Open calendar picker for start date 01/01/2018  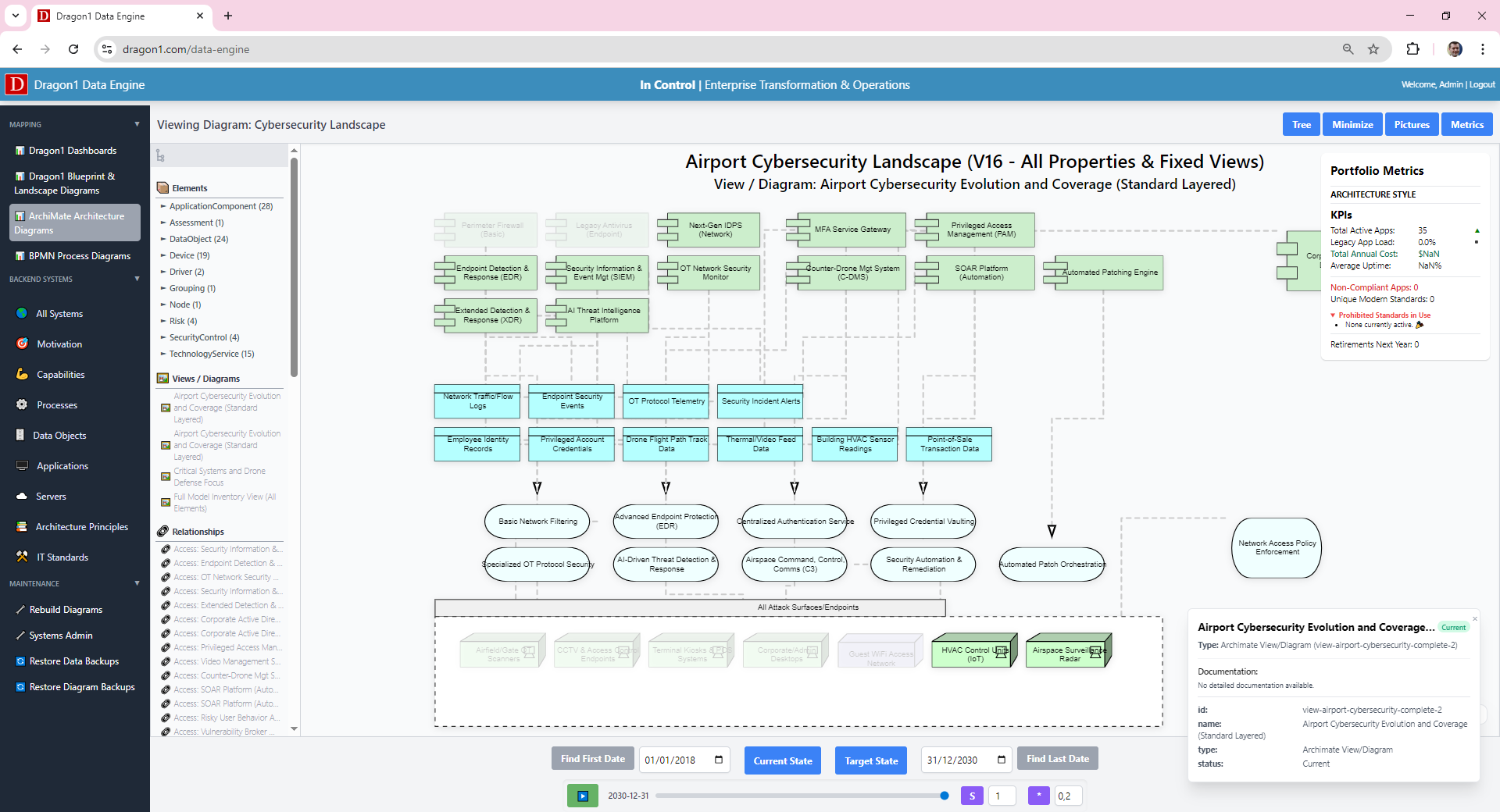[719, 760]
